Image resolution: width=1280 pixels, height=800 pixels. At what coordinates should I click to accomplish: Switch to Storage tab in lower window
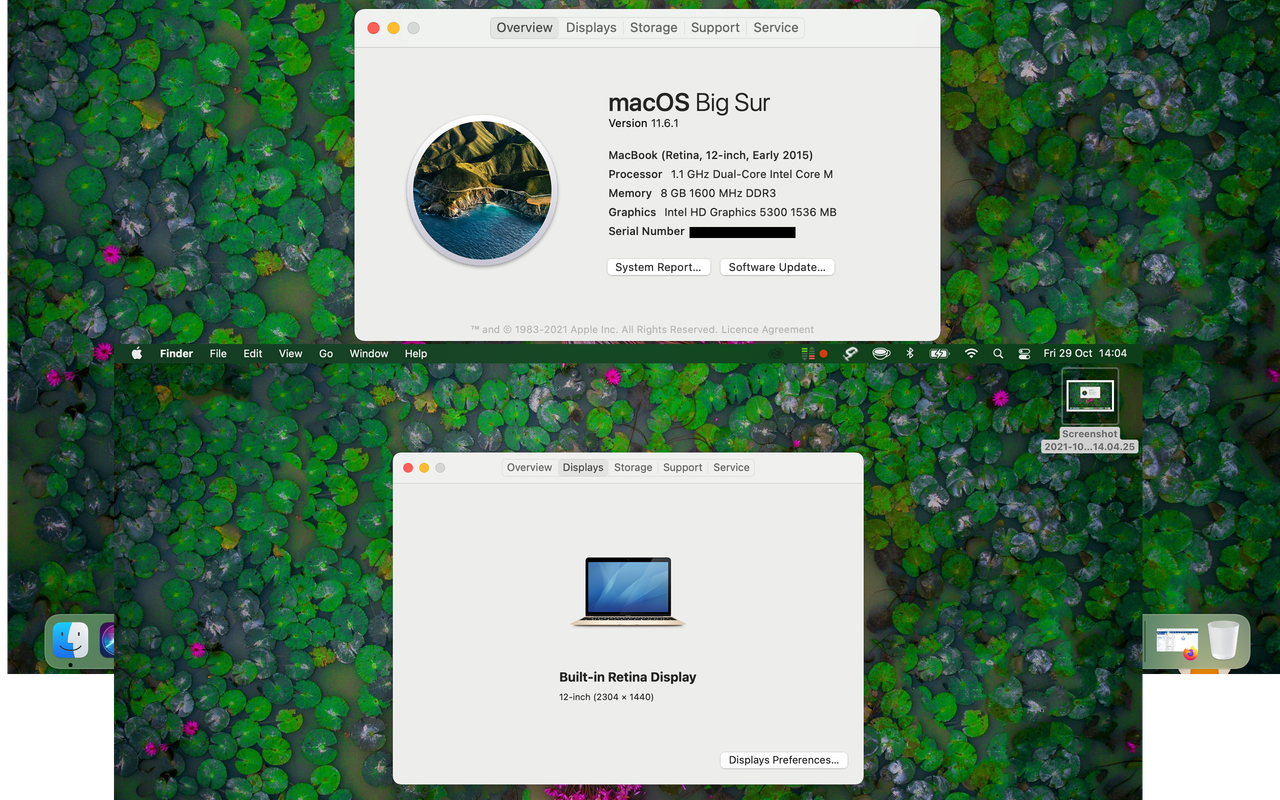click(x=633, y=467)
